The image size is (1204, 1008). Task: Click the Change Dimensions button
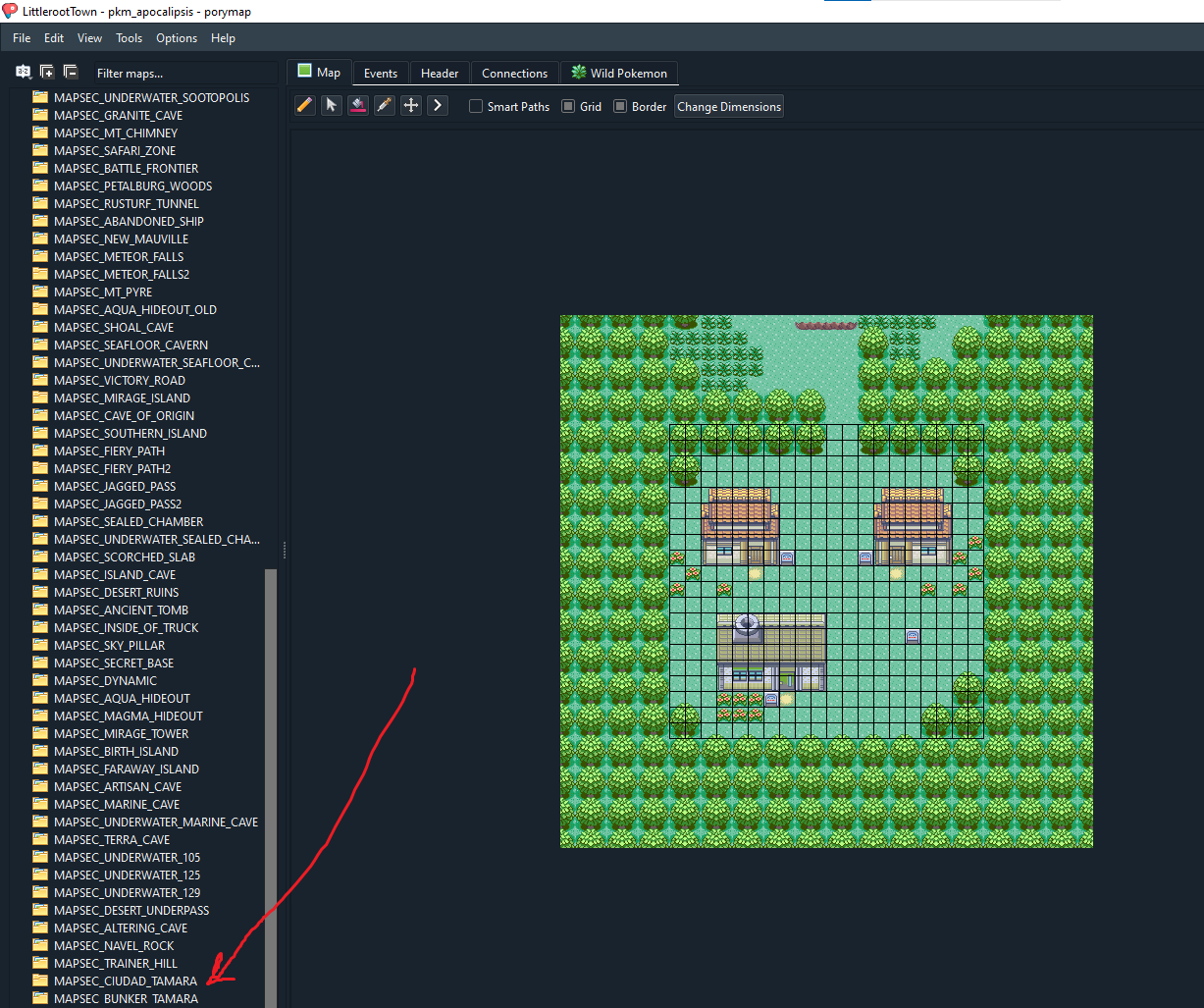coord(729,106)
